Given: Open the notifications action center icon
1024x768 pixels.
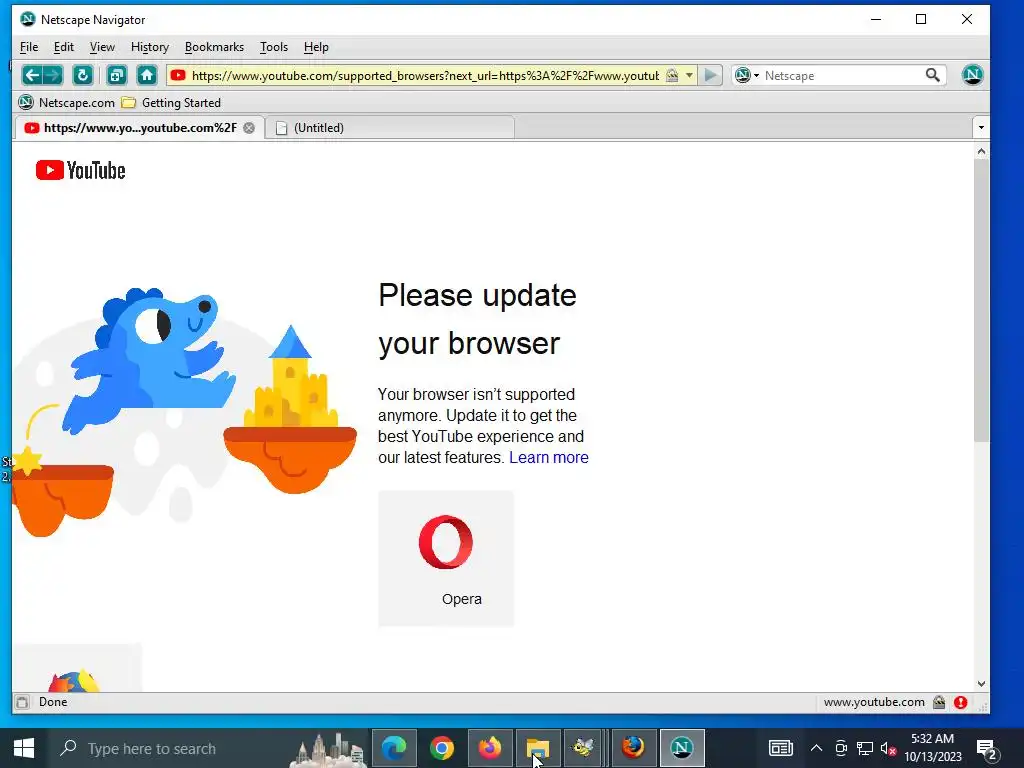Looking at the screenshot, I should click(x=985, y=750).
